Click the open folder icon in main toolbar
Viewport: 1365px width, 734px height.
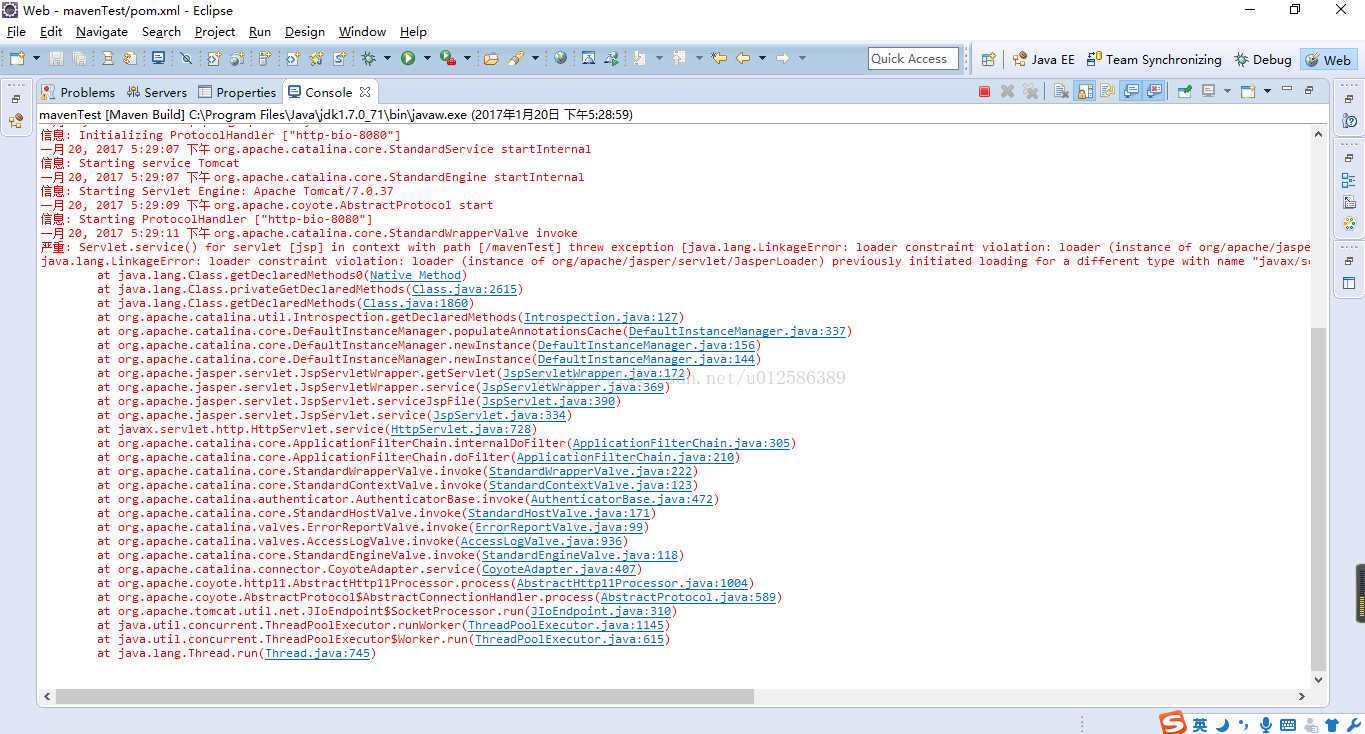point(490,58)
